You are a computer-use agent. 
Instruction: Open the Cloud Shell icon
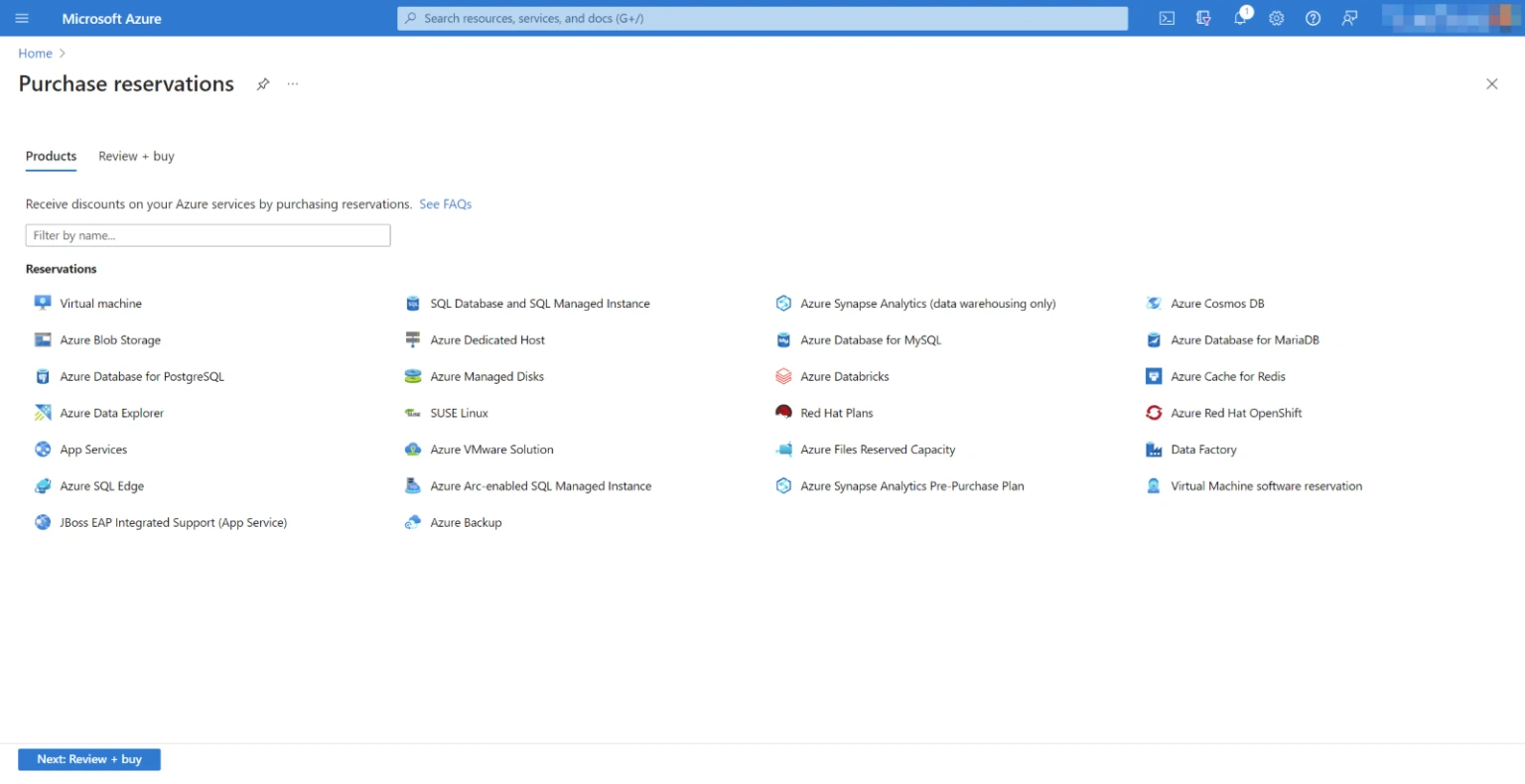(x=1166, y=18)
